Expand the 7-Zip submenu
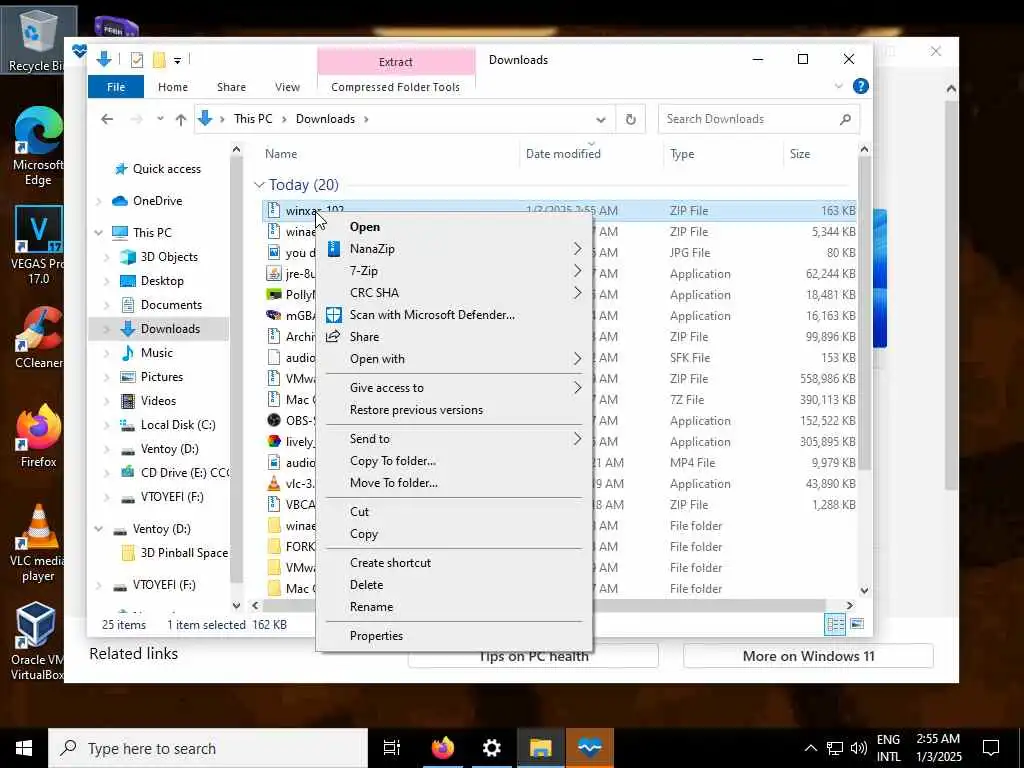The width and height of the screenshot is (1024, 768). (x=577, y=270)
